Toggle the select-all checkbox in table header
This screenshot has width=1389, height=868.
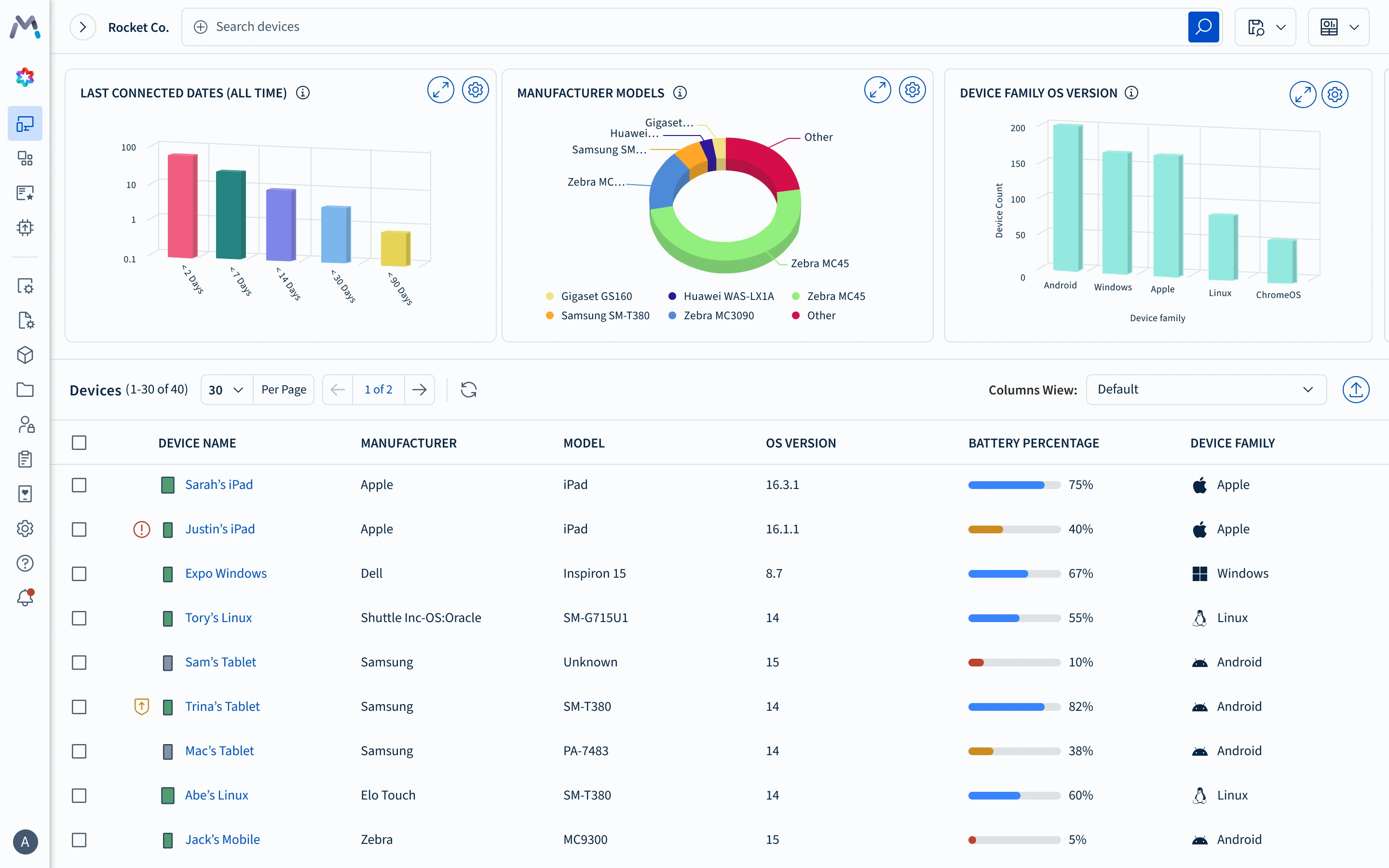79,443
